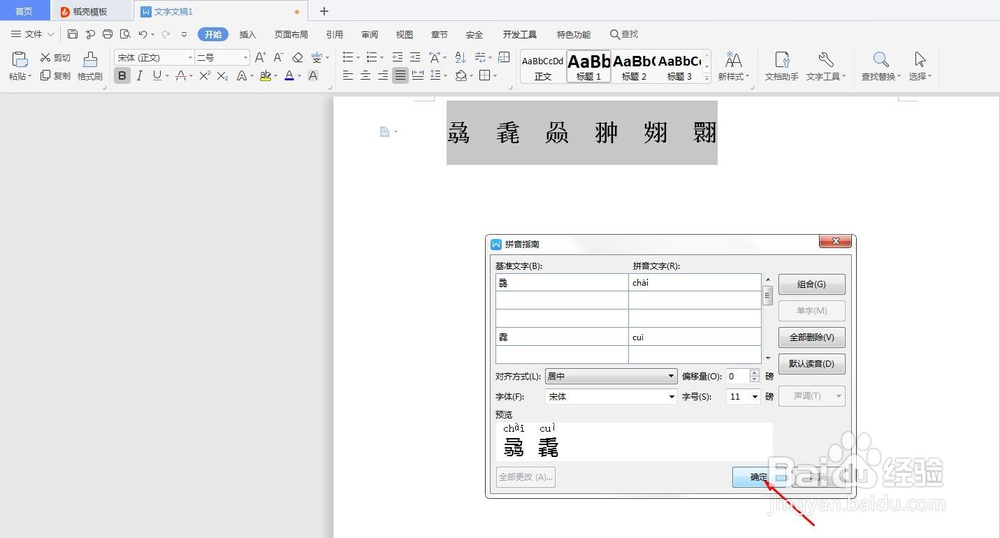Click the Increase font size A+ icon
This screenshot has height=538, width=1000.
260,57
